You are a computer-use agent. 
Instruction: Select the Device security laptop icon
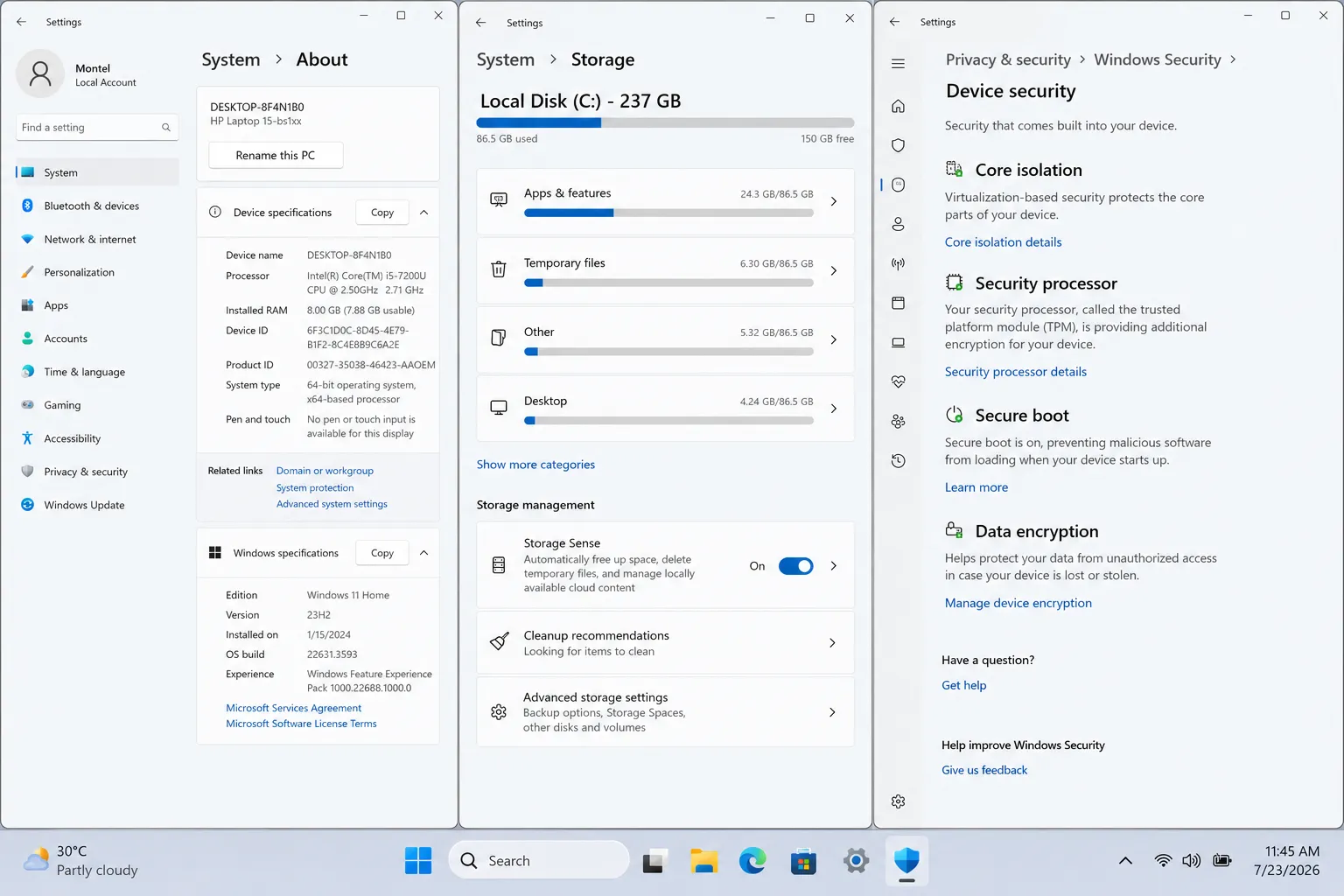point(898,342)
